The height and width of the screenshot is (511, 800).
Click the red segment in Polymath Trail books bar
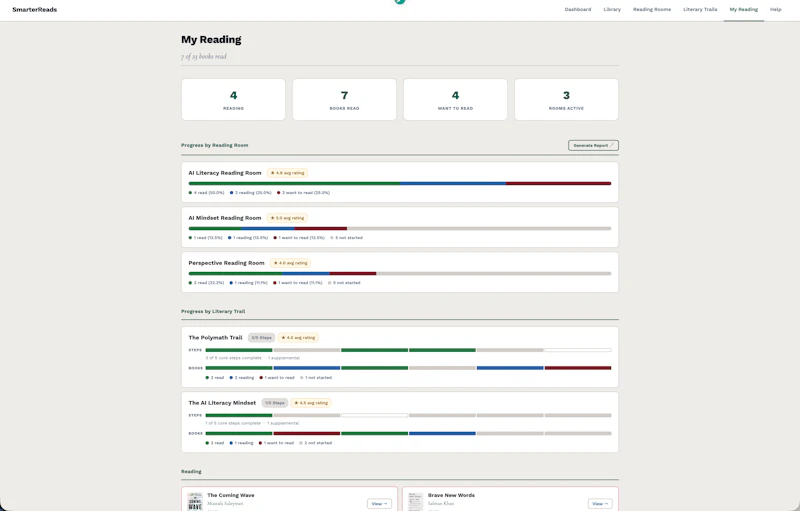[x=578, y=368]
